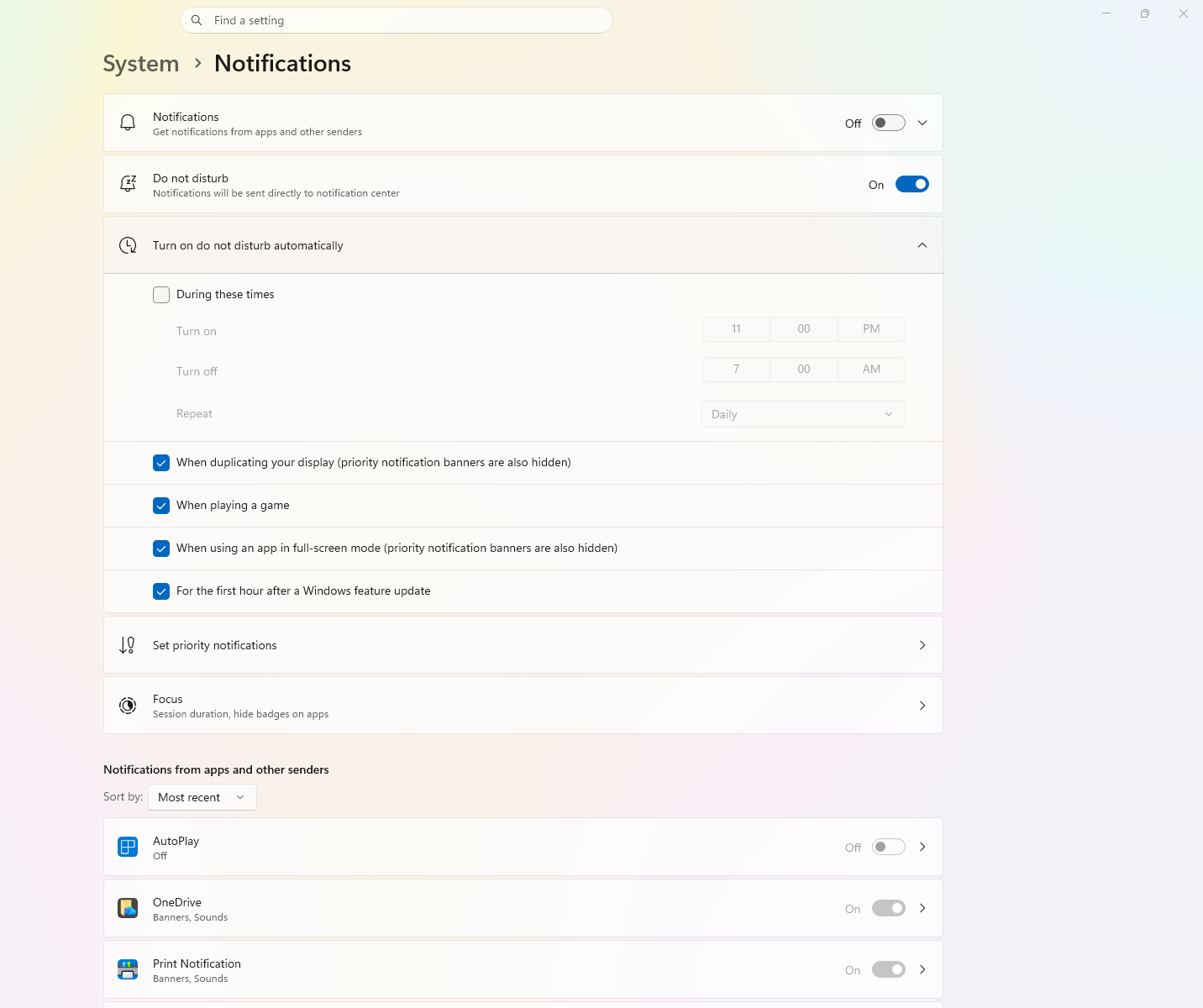Uncheck When playing a game
This screenshot has height=1008, width=1203.
tap(161, 506)
